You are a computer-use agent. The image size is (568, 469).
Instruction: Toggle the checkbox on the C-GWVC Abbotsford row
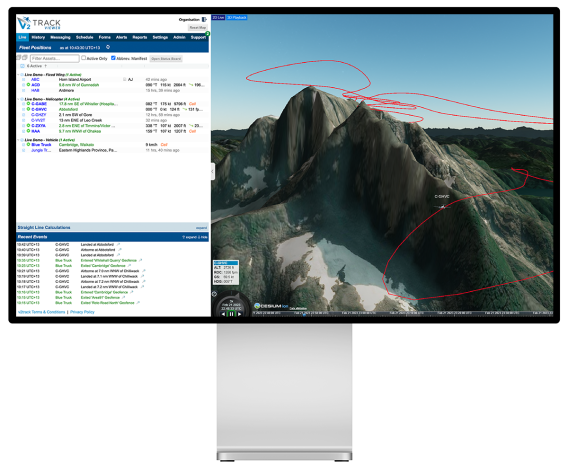point(24,109)
